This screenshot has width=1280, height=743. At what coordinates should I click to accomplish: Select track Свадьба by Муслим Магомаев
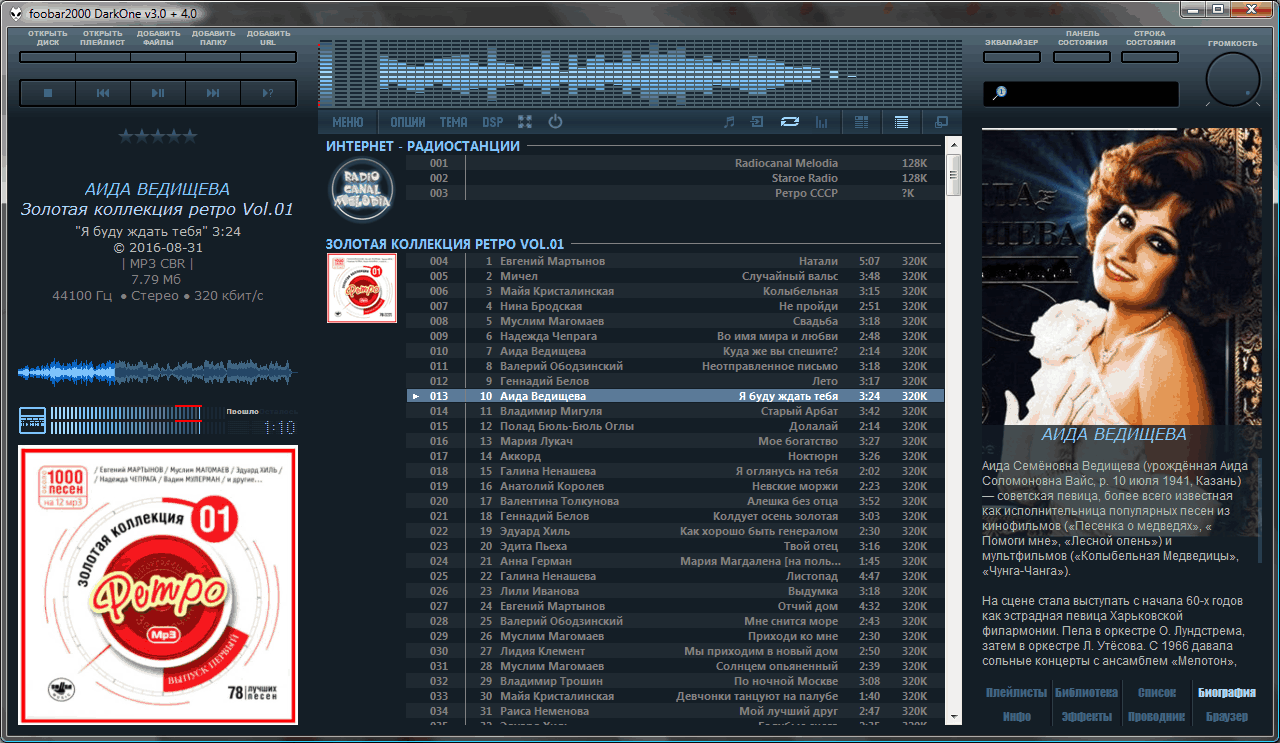(x=675, y=321)
